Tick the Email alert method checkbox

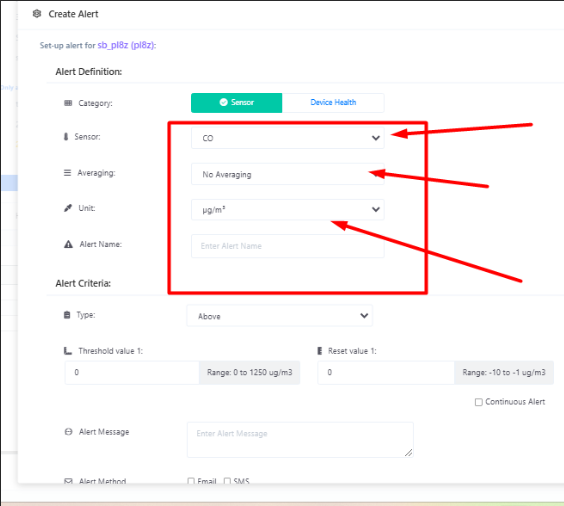(x=191, y=481)
